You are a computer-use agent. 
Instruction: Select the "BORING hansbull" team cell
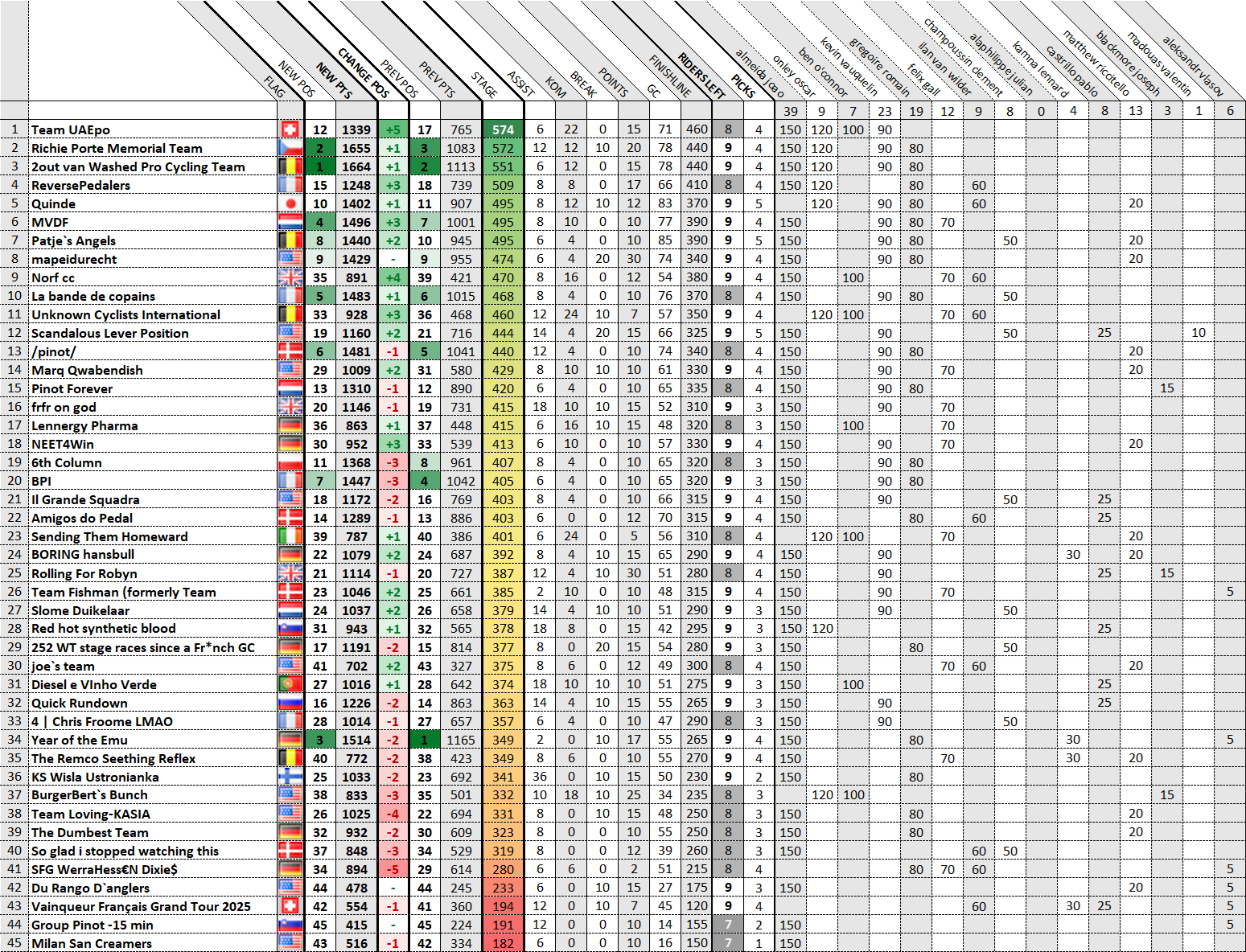(x=153, y=555)
